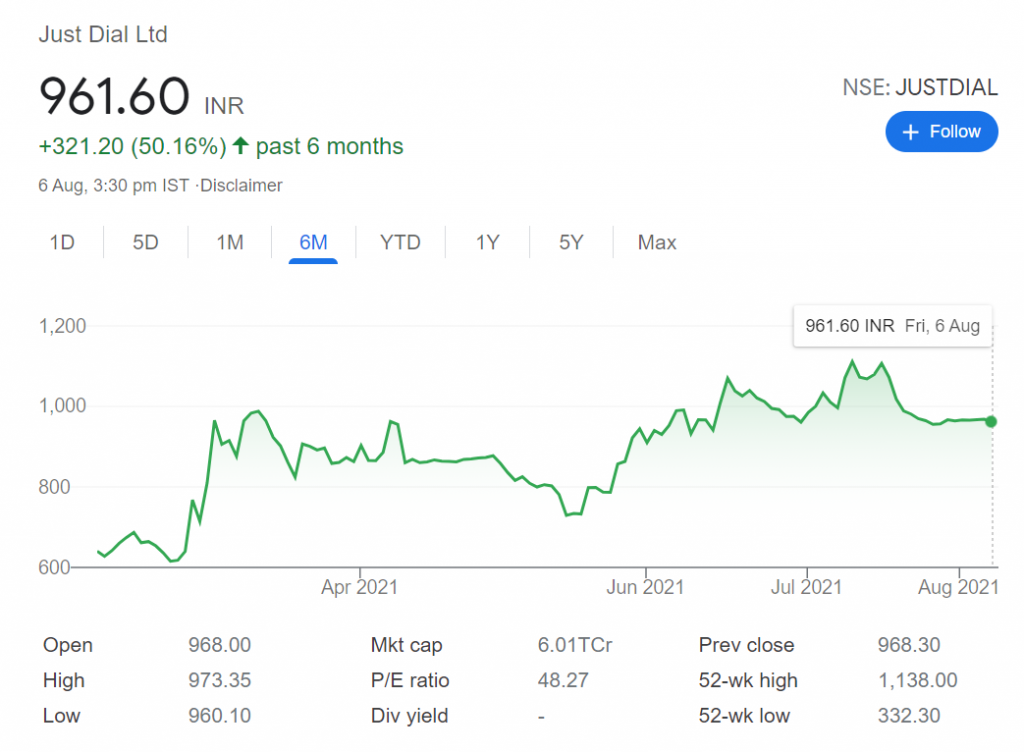Click the blue Follow button

point(941,132)
